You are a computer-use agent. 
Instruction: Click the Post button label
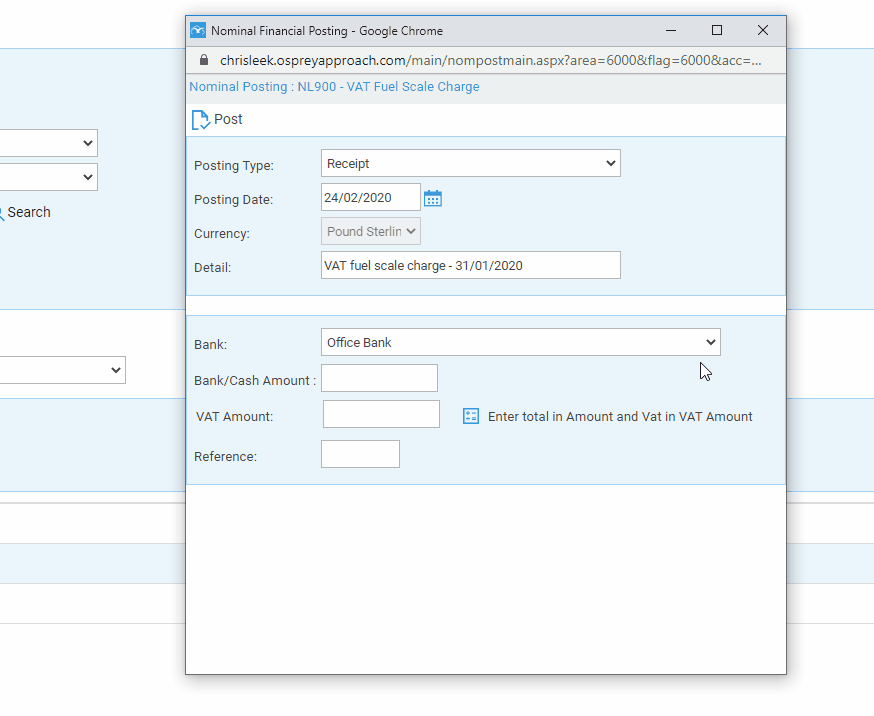point(228,119)
